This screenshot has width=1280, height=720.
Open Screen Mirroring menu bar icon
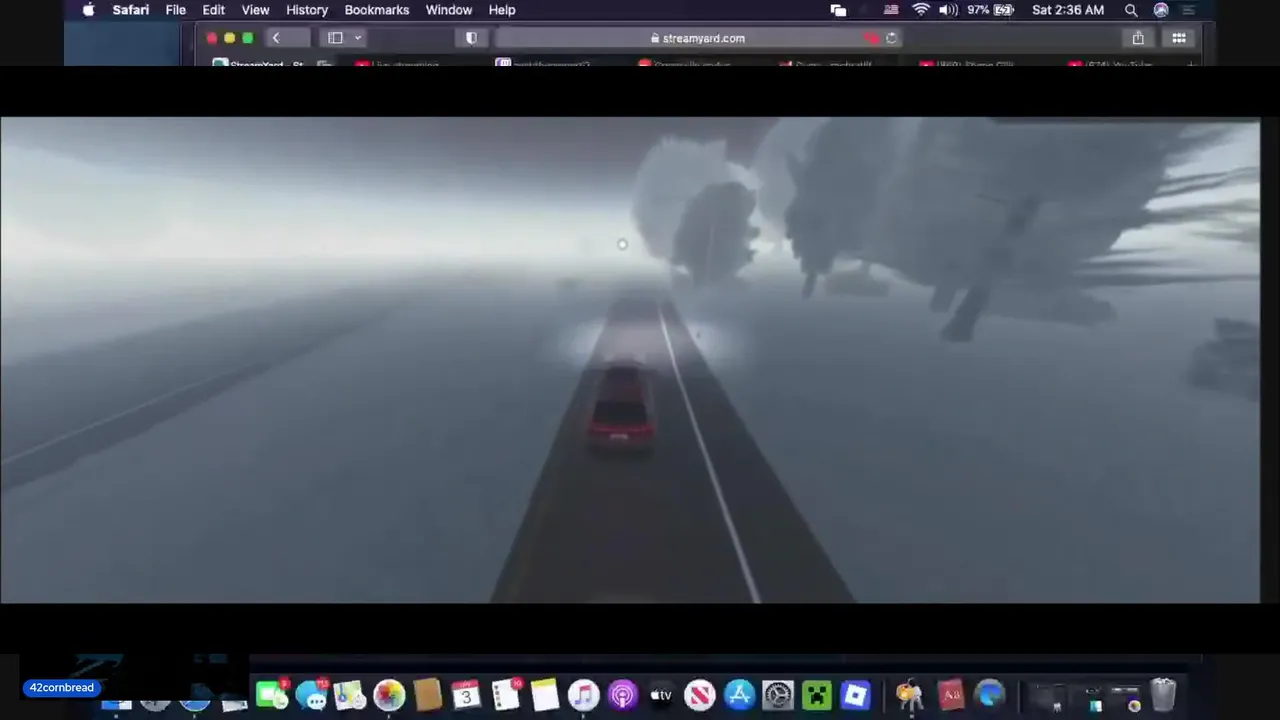tap(838, 10)
